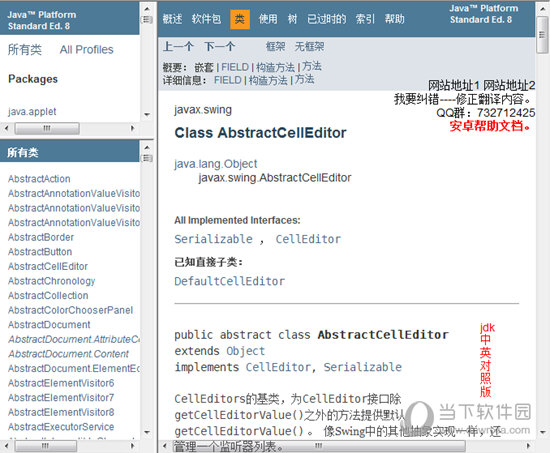Viewport: 550px width, 453px height.
Task: Jump to 构造方法 in the 概要 summary row
Action: pos(275,67)
